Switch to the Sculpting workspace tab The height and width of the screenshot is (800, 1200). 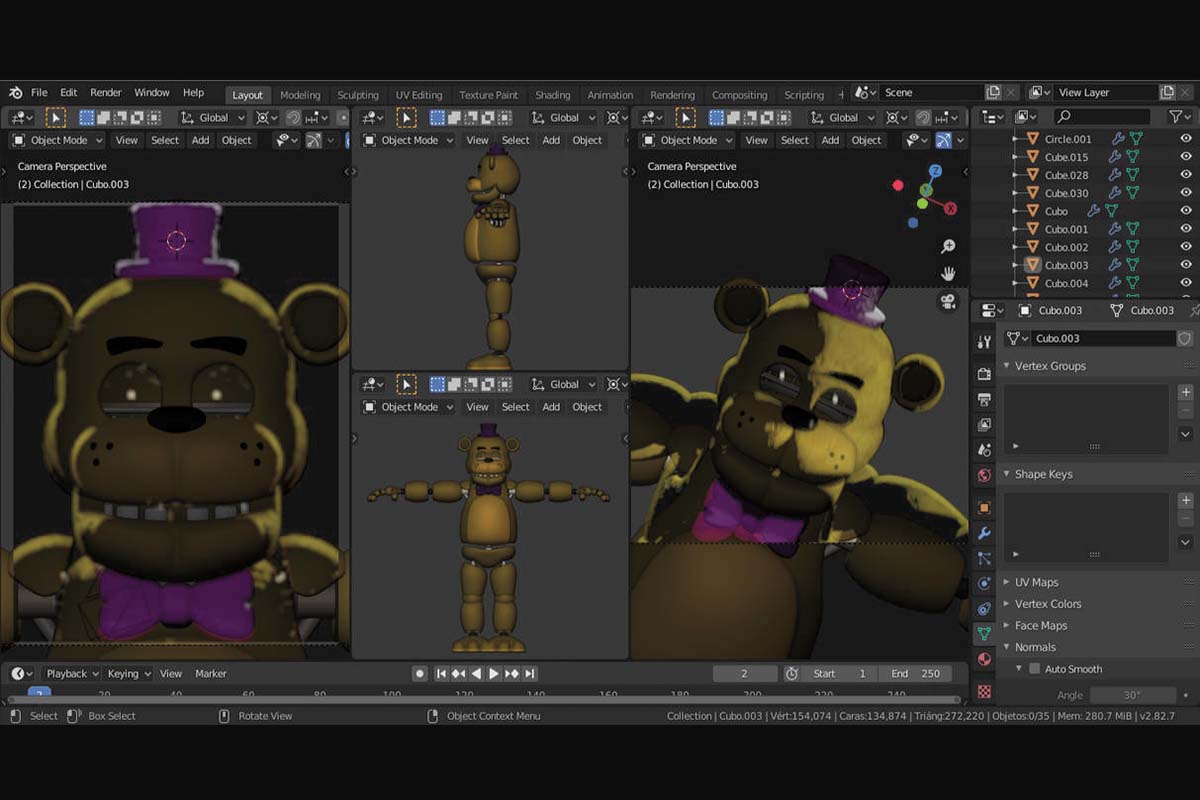pos(358,95)
